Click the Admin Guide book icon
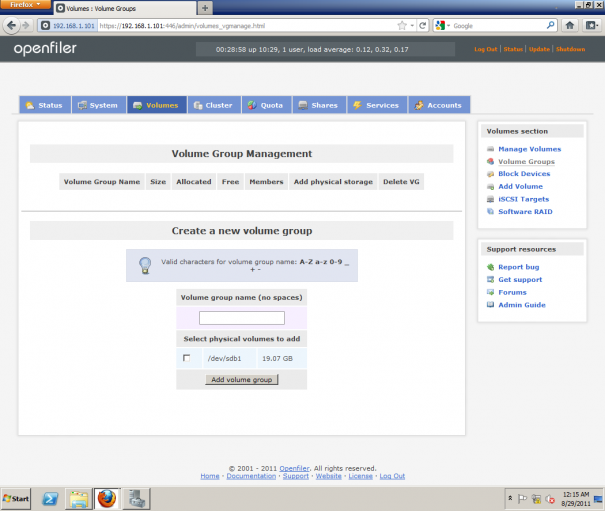The image size is (605, 511). pyautogui.click(x=490, y=305)
